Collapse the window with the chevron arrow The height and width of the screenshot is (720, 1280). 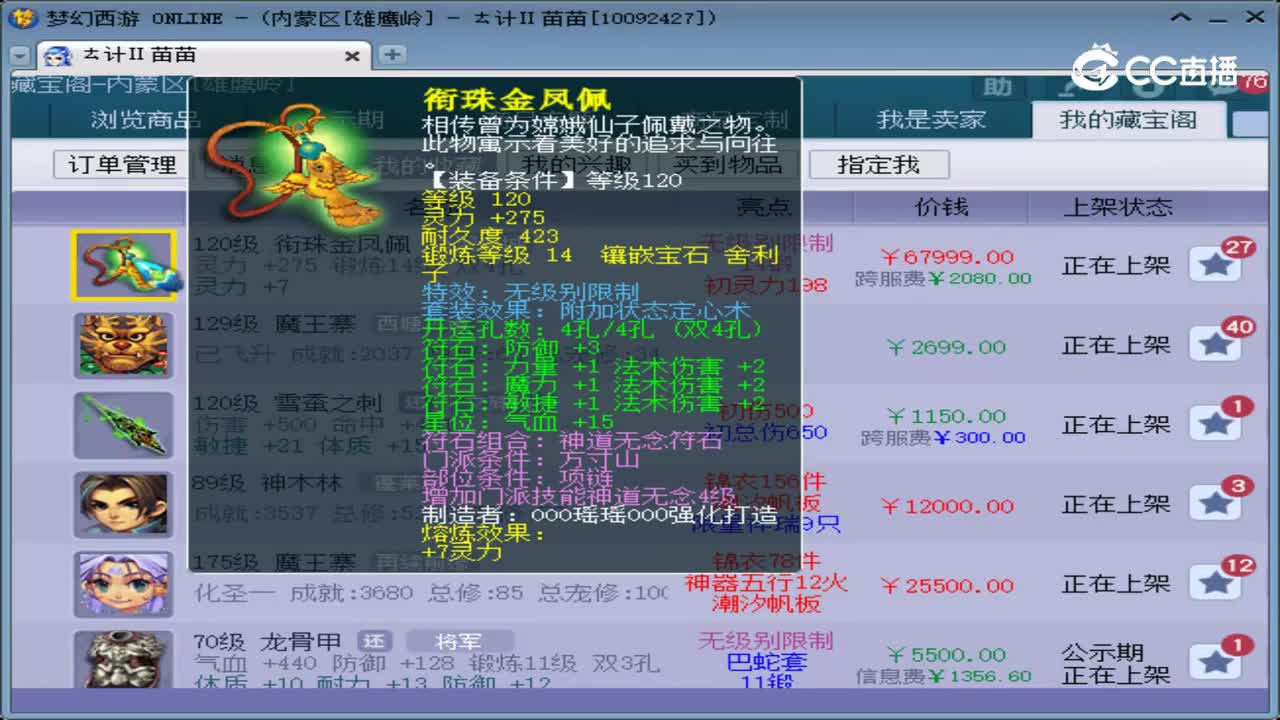pyautogui.click(x=1181, y=17)
